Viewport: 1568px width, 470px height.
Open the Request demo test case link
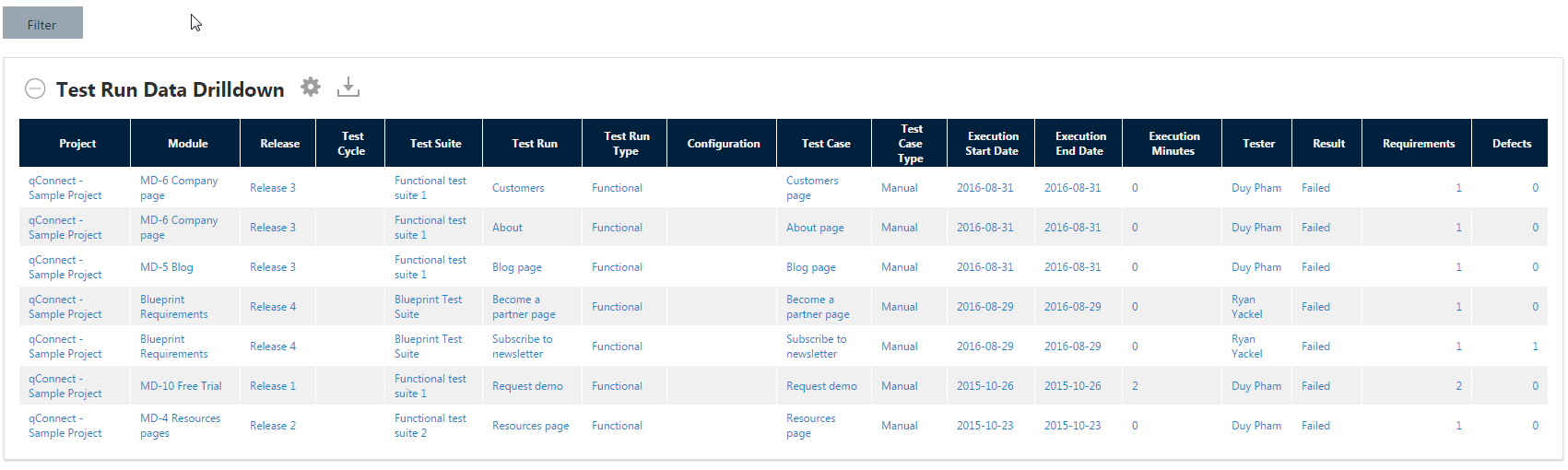click(x=821, y=386)
